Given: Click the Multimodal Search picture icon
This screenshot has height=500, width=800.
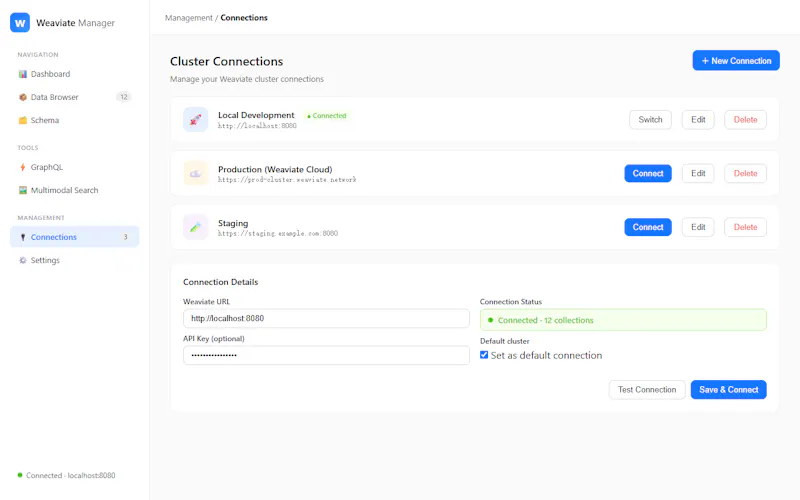Looking at the screenshot, I should pyautogui.click(x=22, y=190).
